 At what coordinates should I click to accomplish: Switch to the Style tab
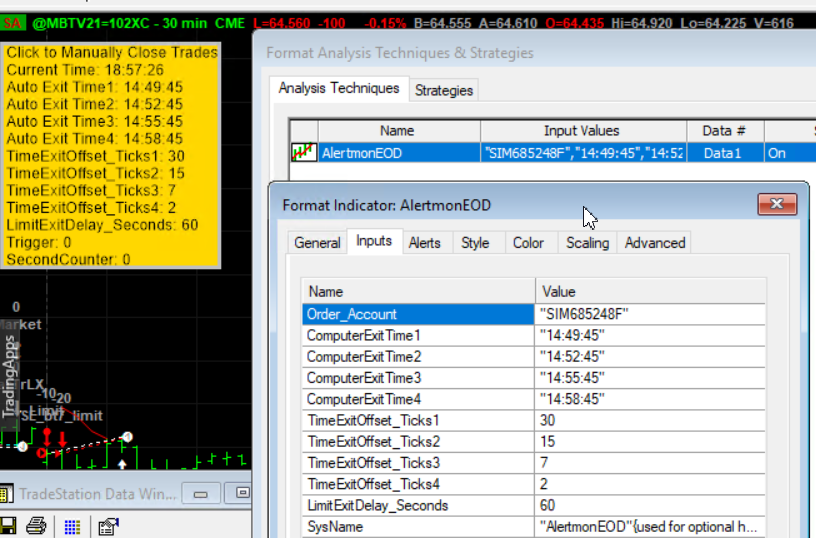coord(475,243)
